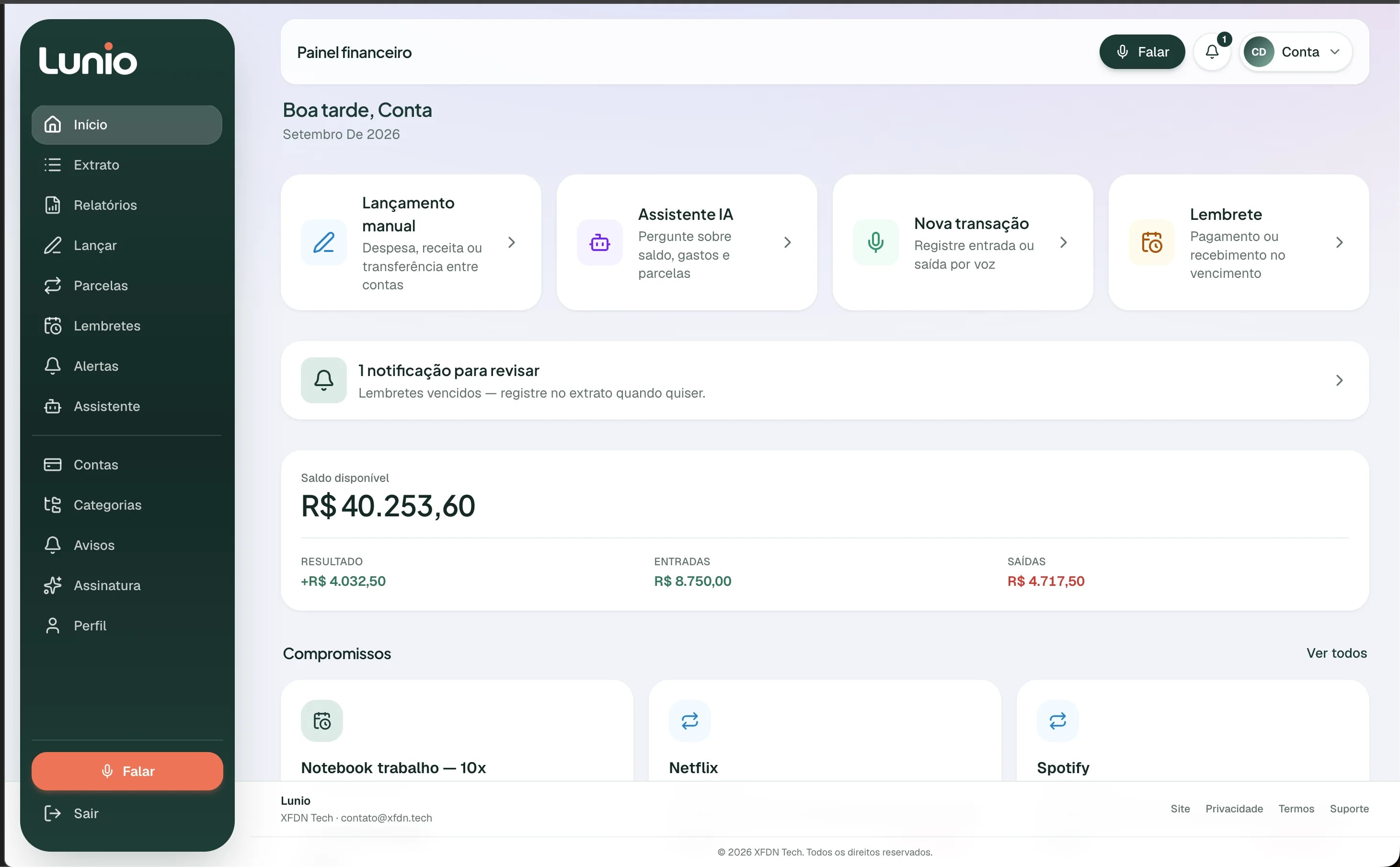
Task: Click the chevron on Assistente IA card
Action: click(x=788, y=242)
